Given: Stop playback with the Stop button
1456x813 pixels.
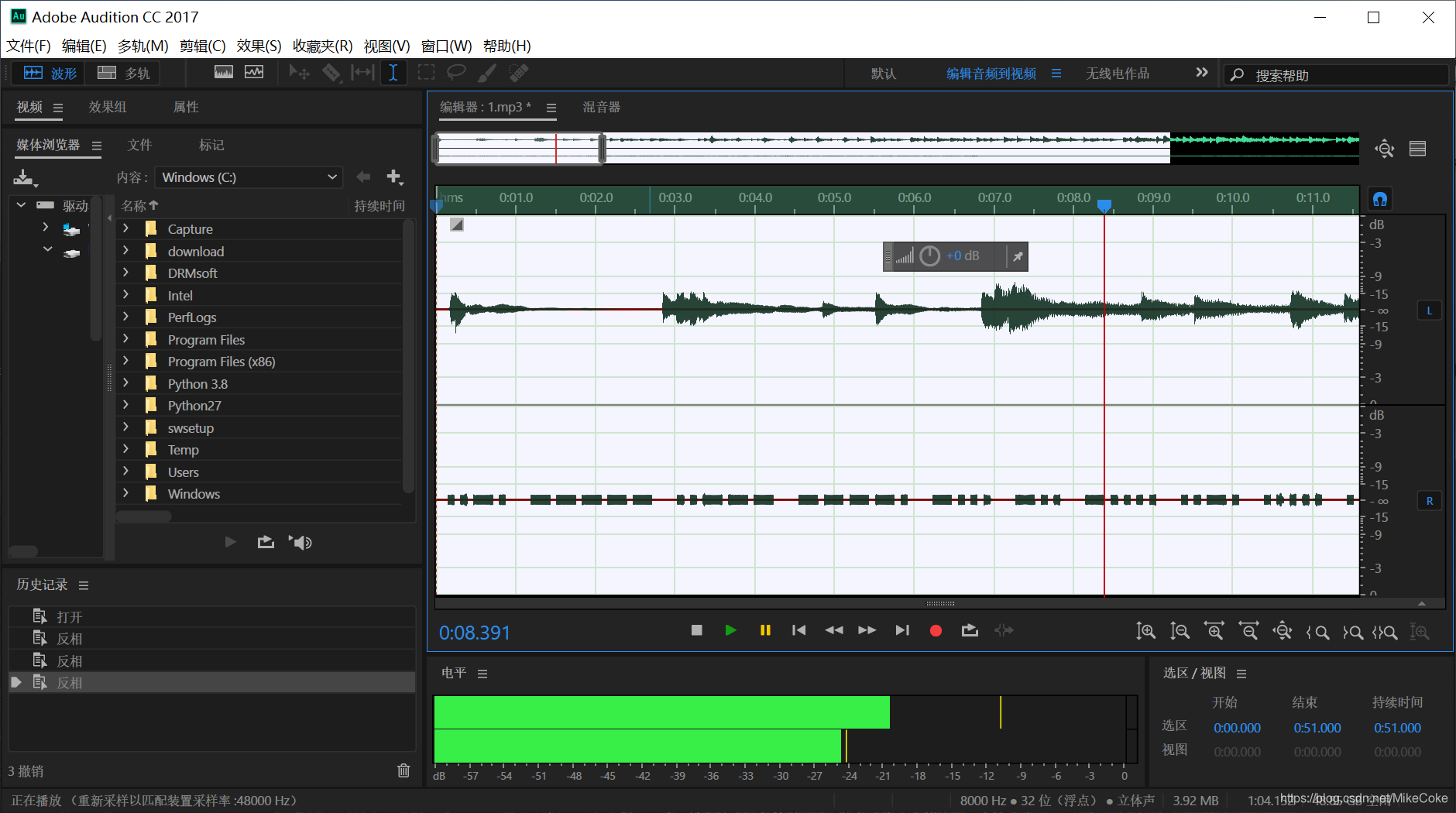Looking at the screenshot, I should pyautogui.click(x=697, y=630).
